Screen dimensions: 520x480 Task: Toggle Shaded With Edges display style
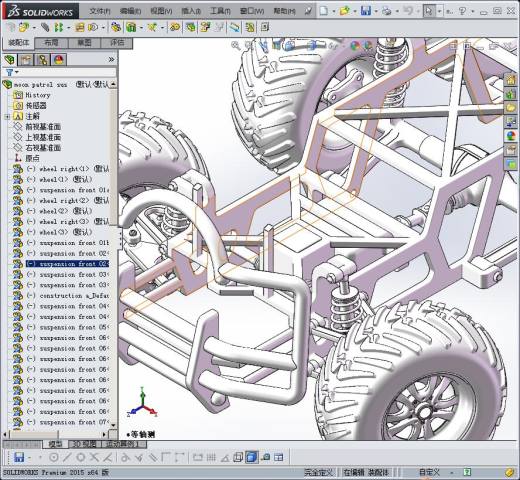[x=252, y=457]
